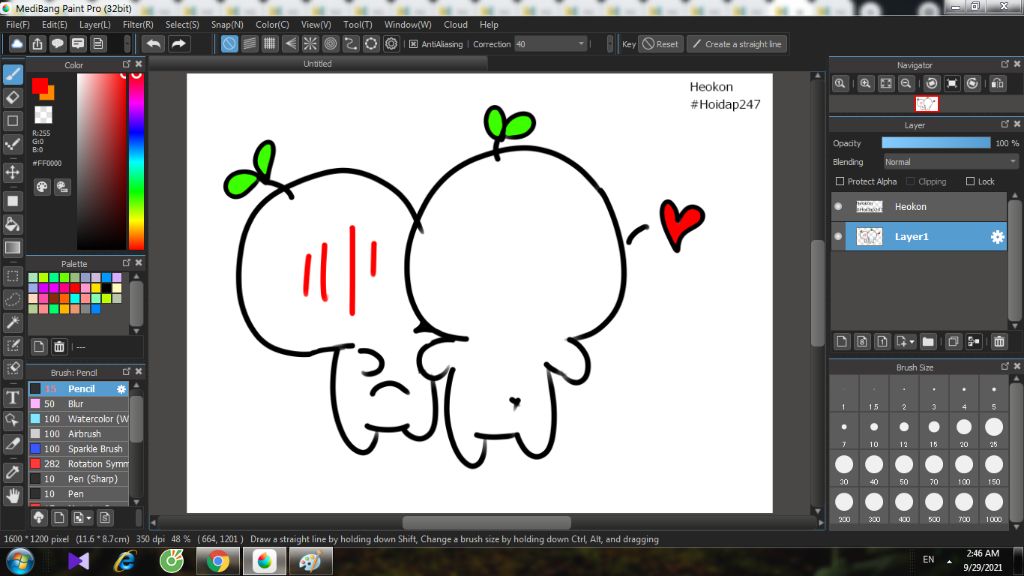Delete the selected layer with trash icon
The height and width of the screenshot is (576, 1024).
[x=999, y=342]
